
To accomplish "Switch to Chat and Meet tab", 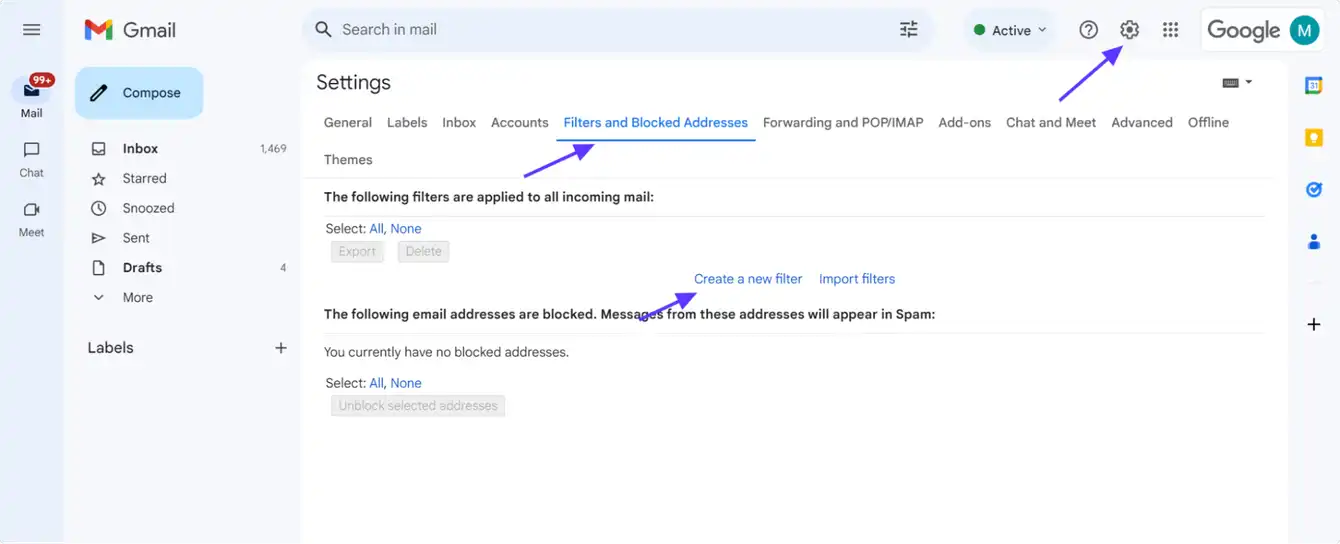I will [x=1051, y=122].
